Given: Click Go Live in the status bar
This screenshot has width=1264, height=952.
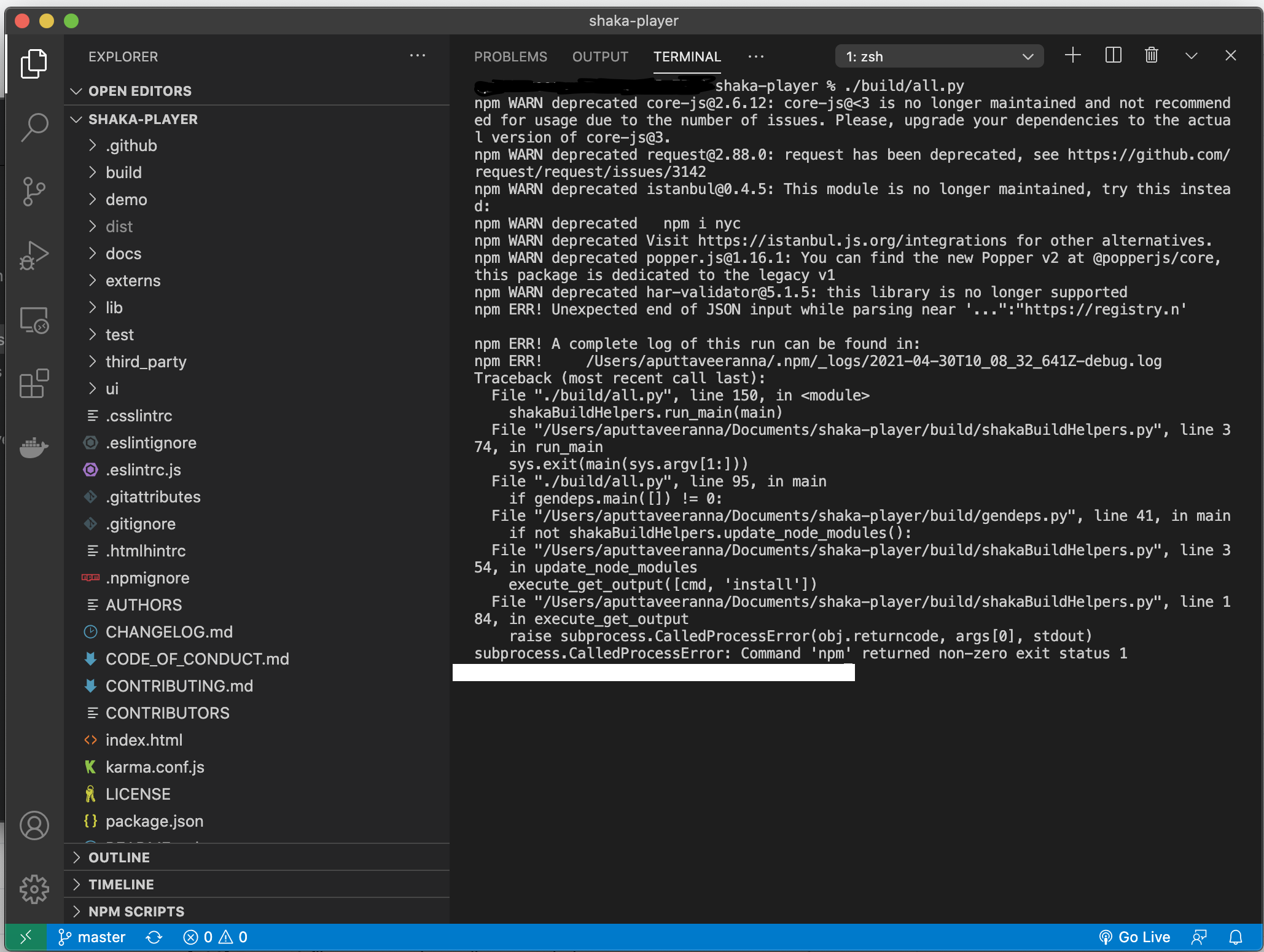Looking at the screenshot, I should 1135,937.
